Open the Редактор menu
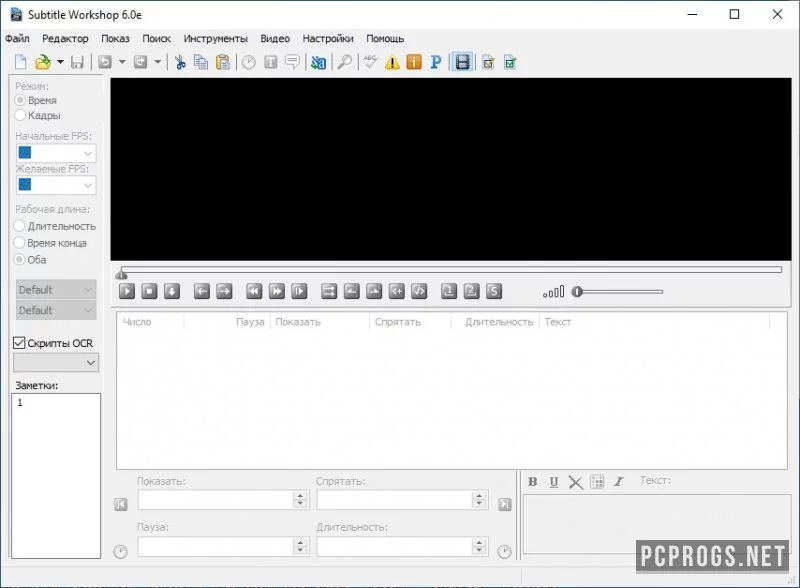Screen dimensions: 800x588 65,39
